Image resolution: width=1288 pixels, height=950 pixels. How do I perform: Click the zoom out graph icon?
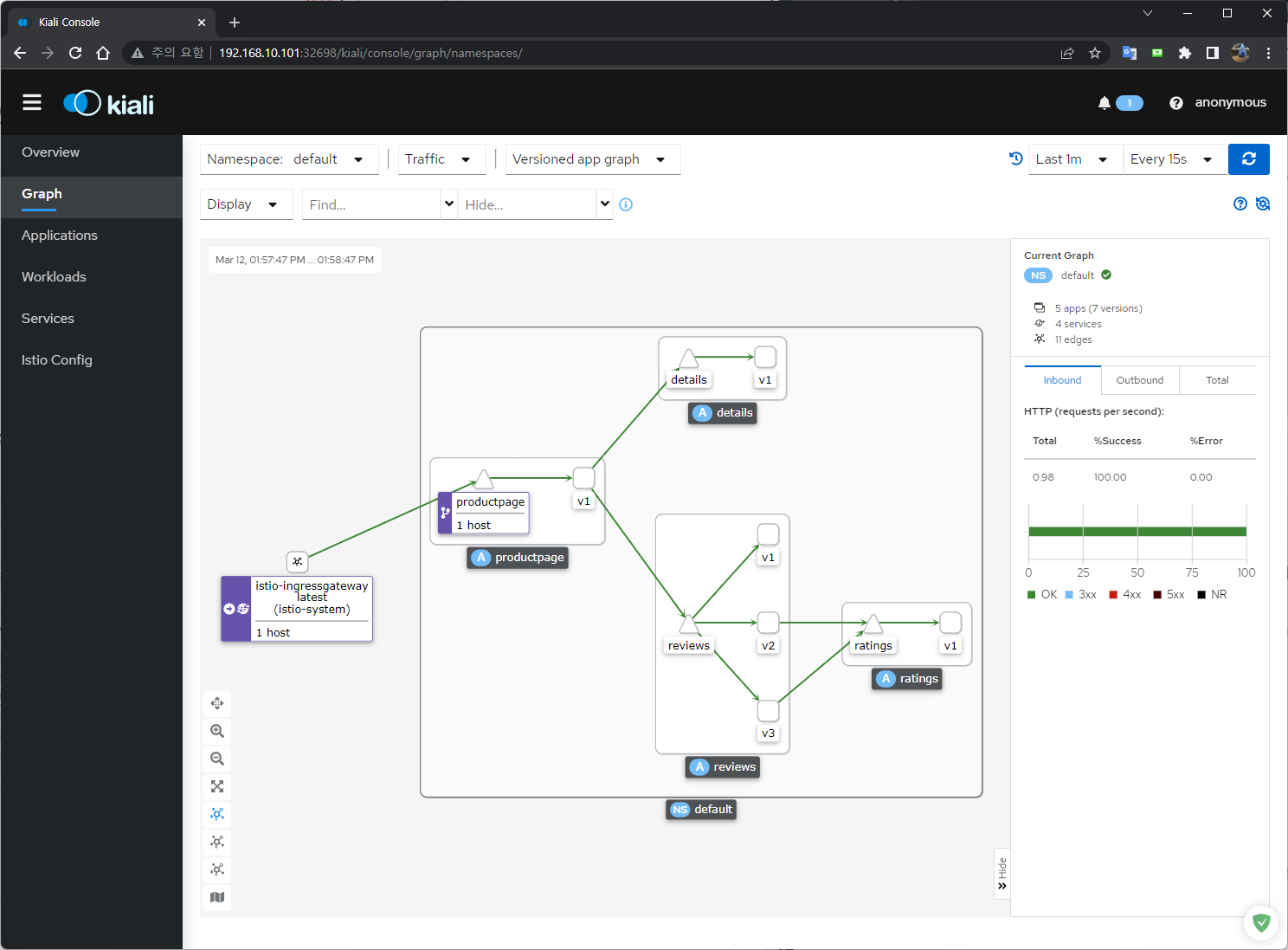217,759
